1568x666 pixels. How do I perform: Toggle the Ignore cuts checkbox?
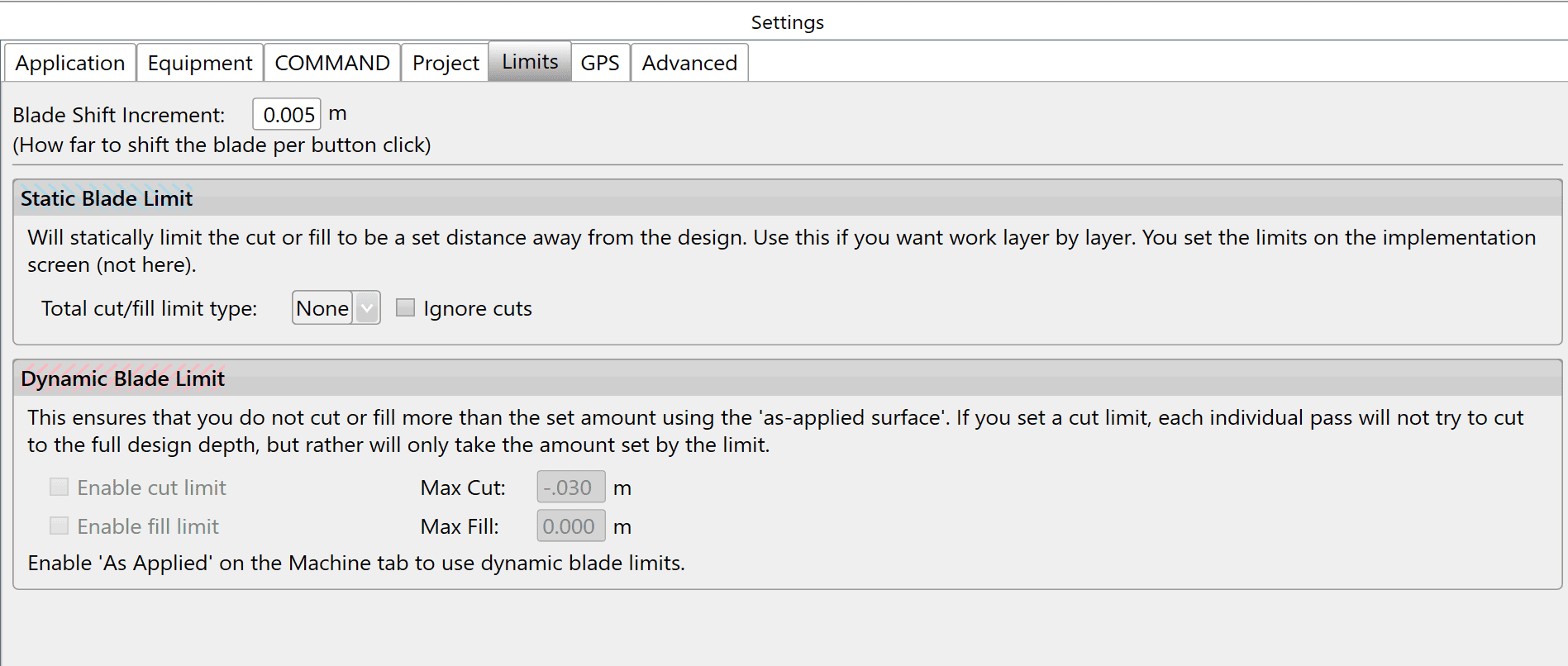point(405,307)
